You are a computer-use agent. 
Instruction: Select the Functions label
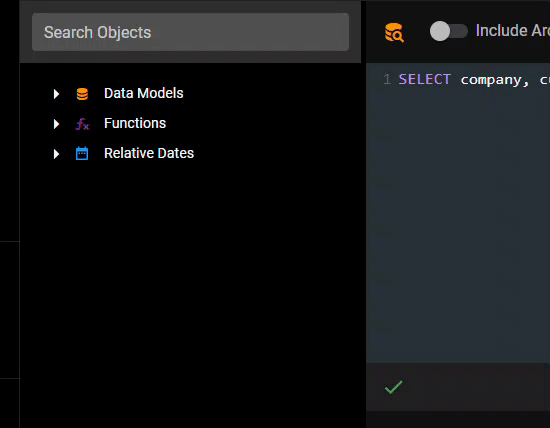135,123
